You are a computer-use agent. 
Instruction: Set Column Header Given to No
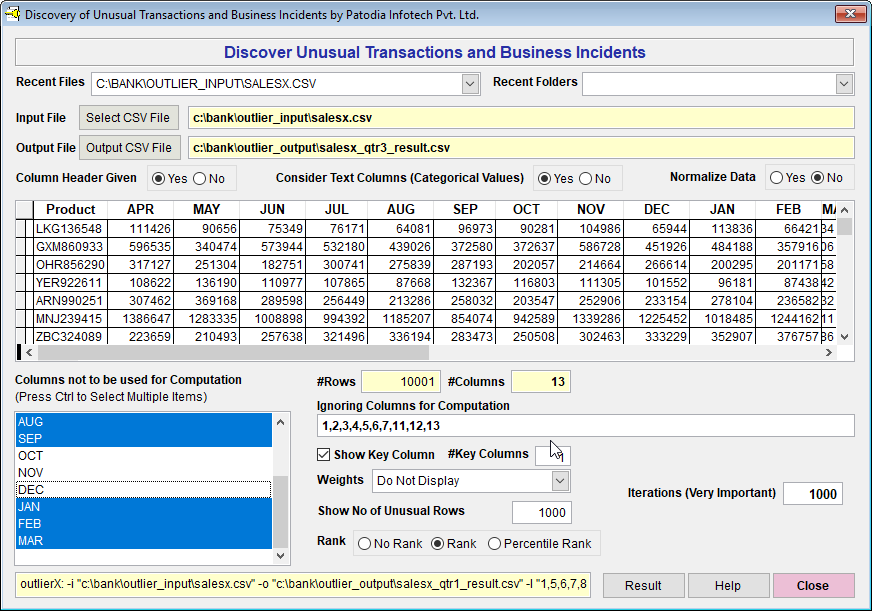(x=199, y=179)
